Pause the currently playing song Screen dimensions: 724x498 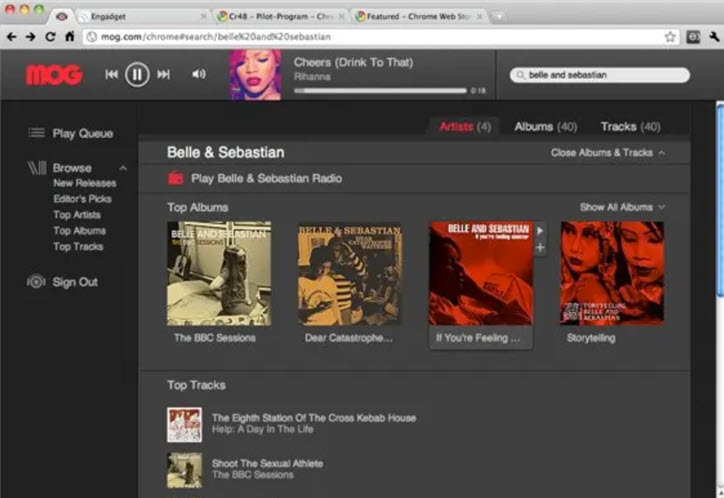click(x=137, y=74)
